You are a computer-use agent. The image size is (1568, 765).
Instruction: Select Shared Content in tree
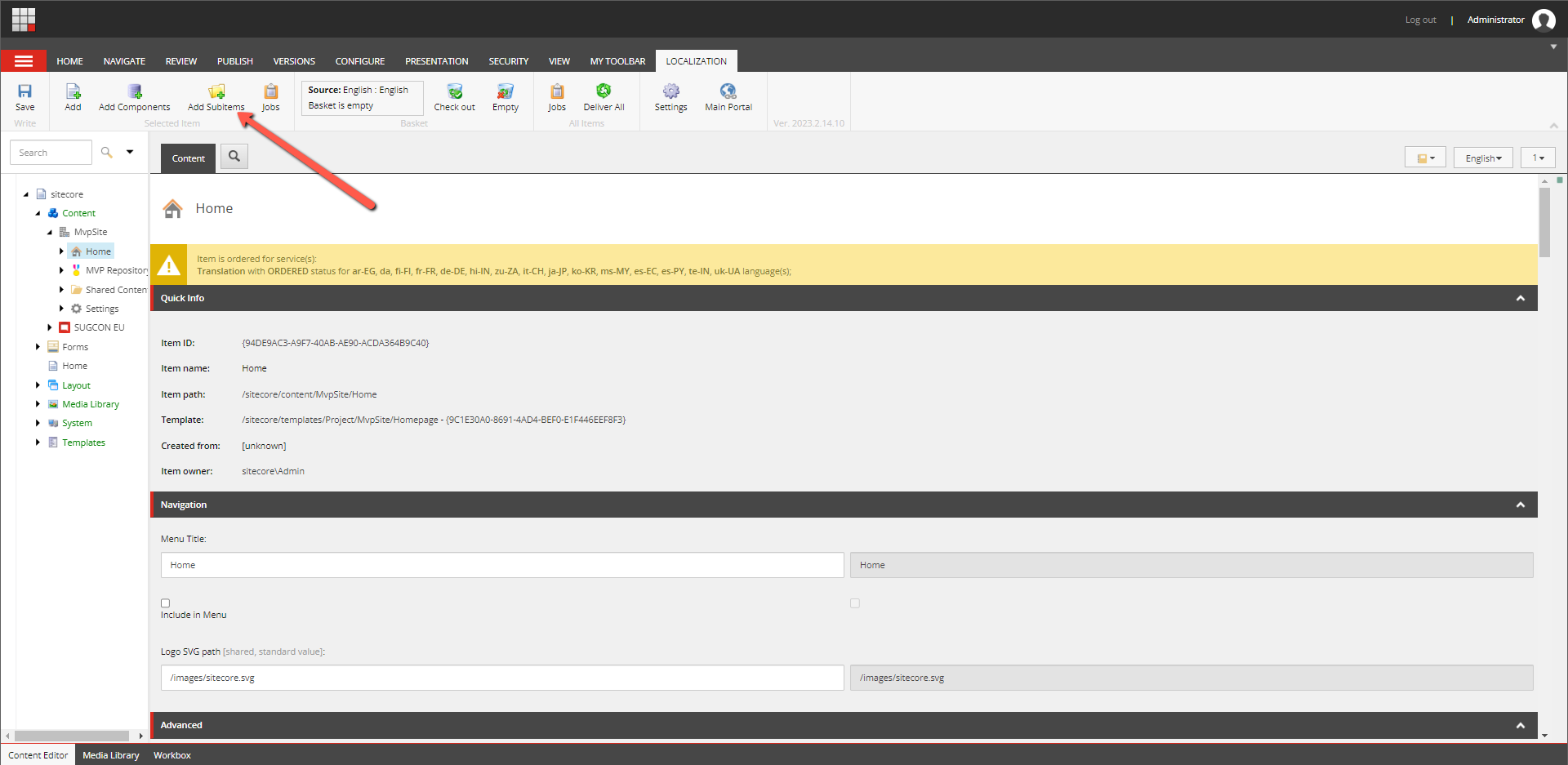[x=116, y=290]
